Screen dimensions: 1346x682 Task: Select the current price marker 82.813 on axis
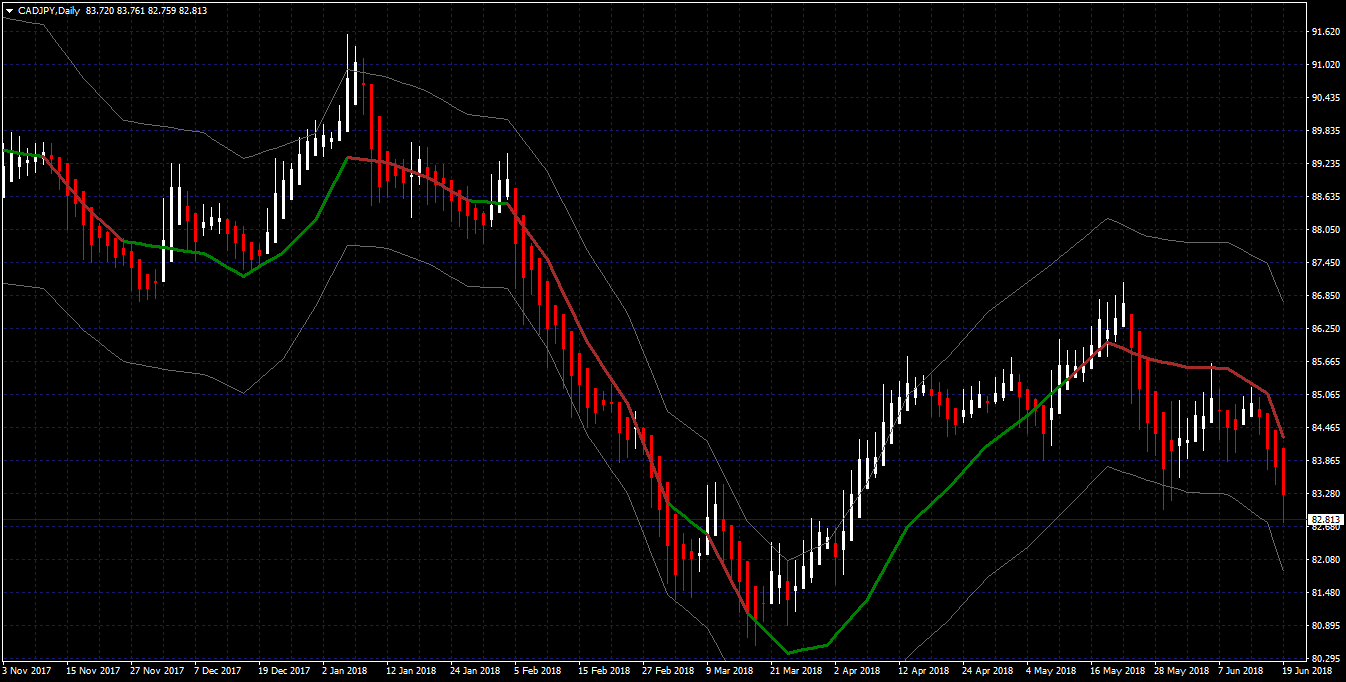point(1325,520)
